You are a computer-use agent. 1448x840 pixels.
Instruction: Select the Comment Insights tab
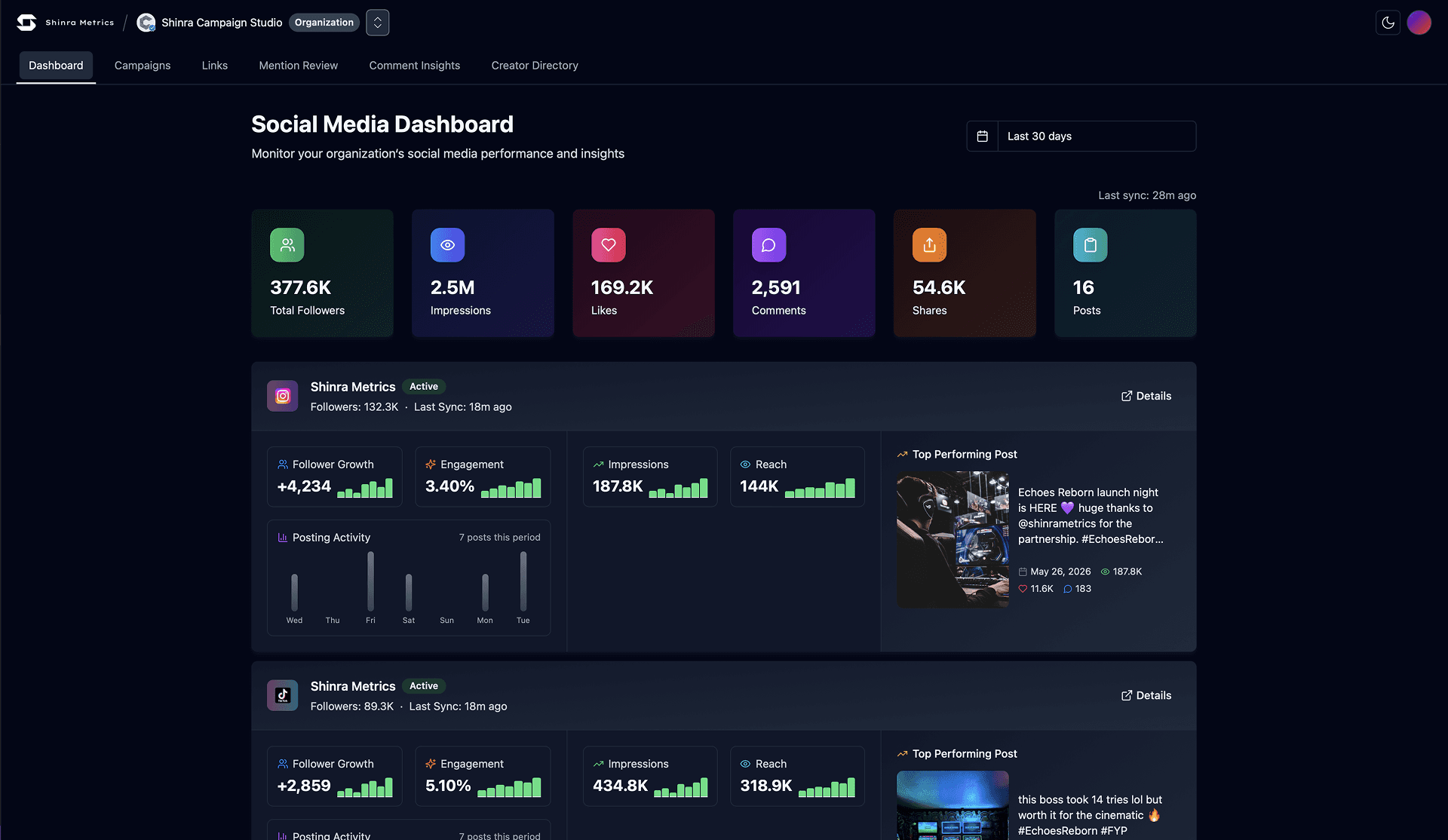(415, 66)
